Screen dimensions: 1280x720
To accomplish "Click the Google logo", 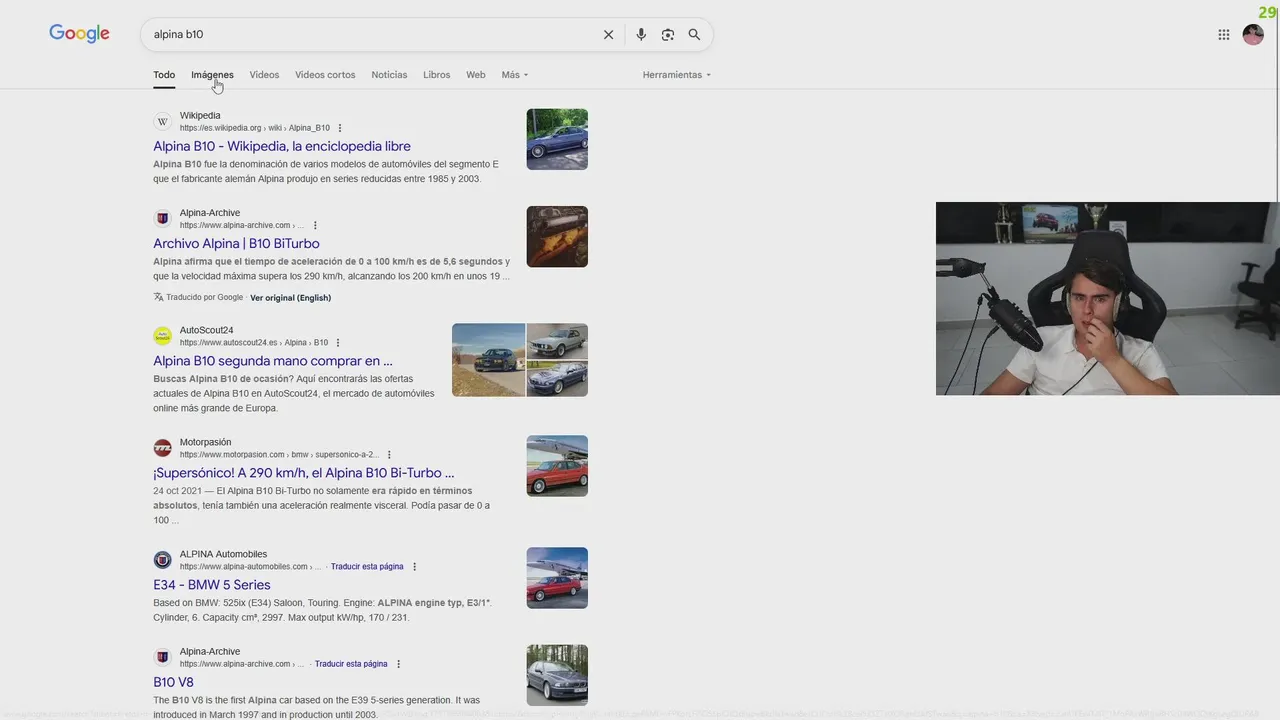I will [79, 34].
